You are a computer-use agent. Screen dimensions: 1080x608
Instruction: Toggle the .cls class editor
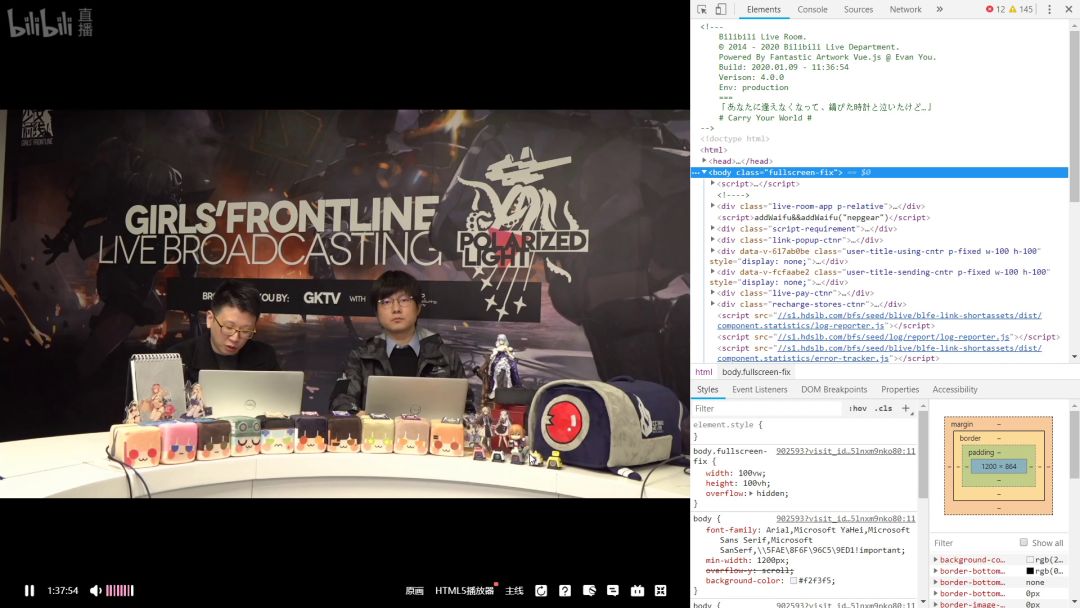click(884, 408)
